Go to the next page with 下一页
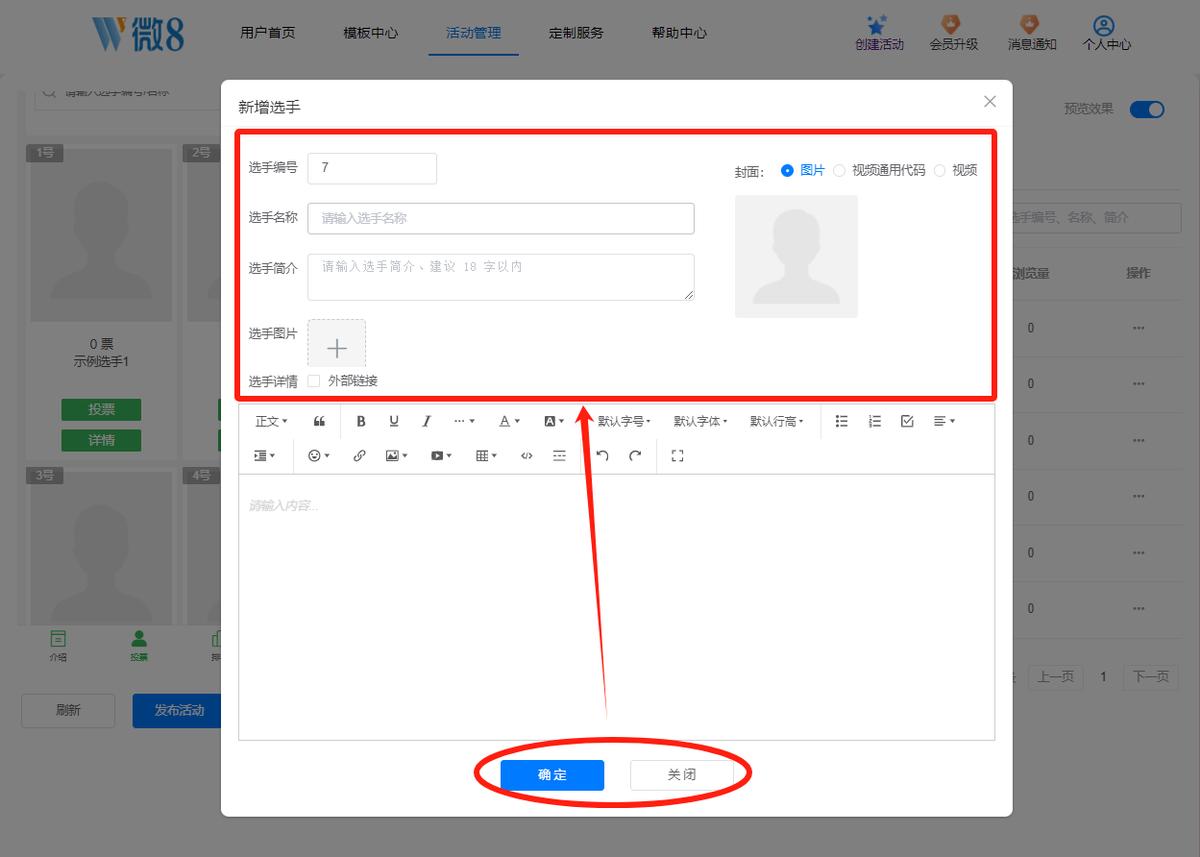 1150,677
